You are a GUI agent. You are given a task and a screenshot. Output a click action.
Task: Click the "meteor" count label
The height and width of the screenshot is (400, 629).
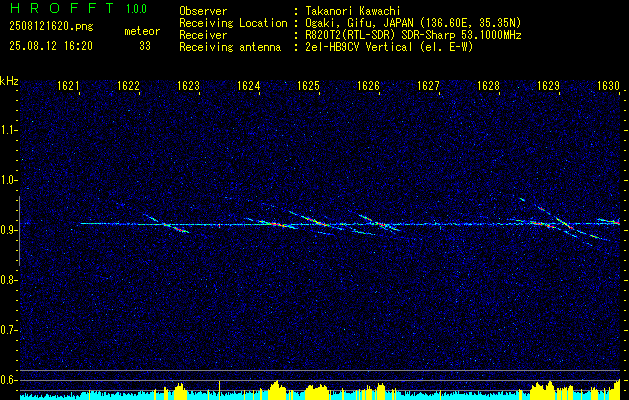(142, 31)
